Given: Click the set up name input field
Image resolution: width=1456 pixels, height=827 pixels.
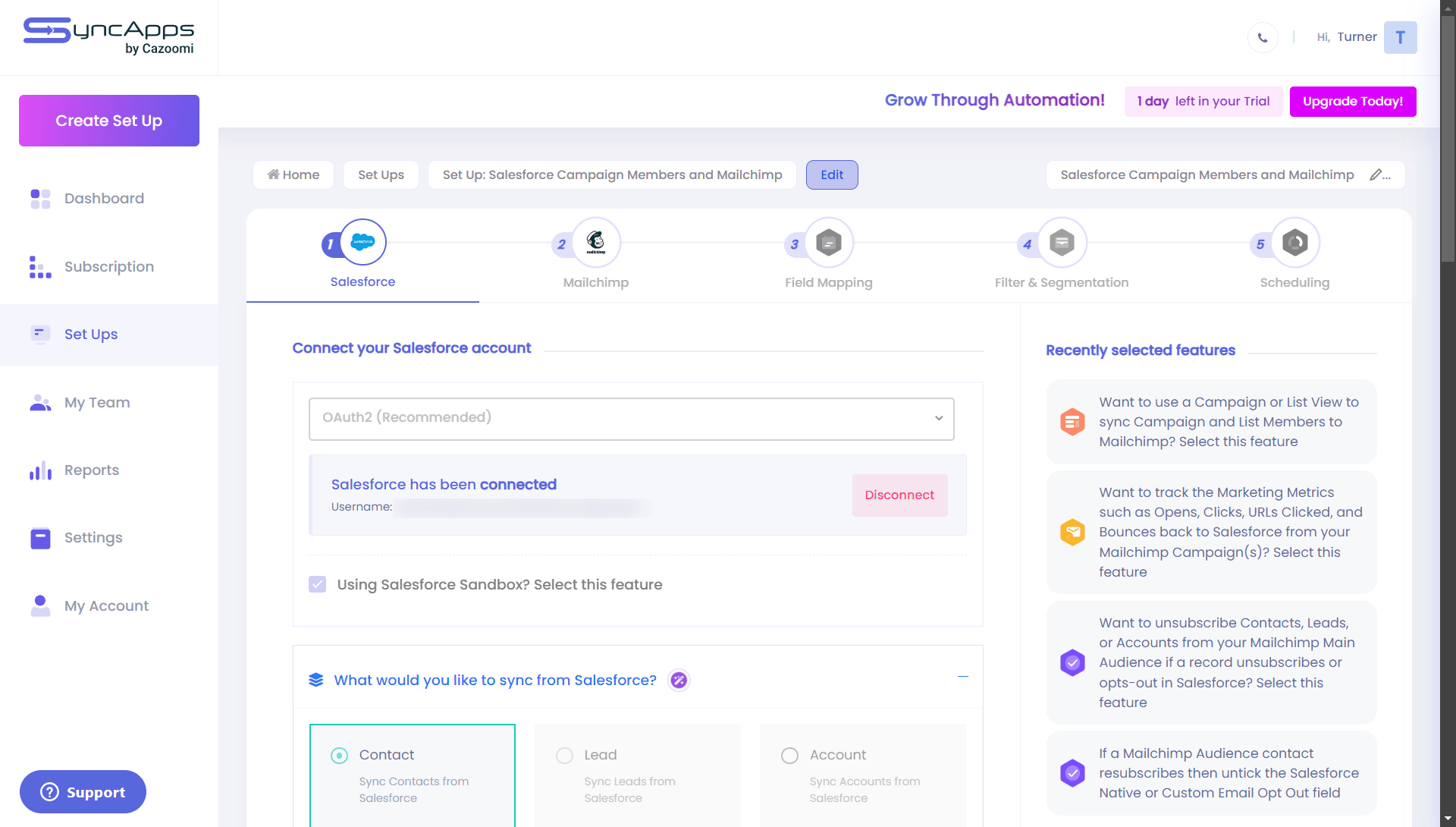Looking at the screenshot, I should (x=1225, y=175).
